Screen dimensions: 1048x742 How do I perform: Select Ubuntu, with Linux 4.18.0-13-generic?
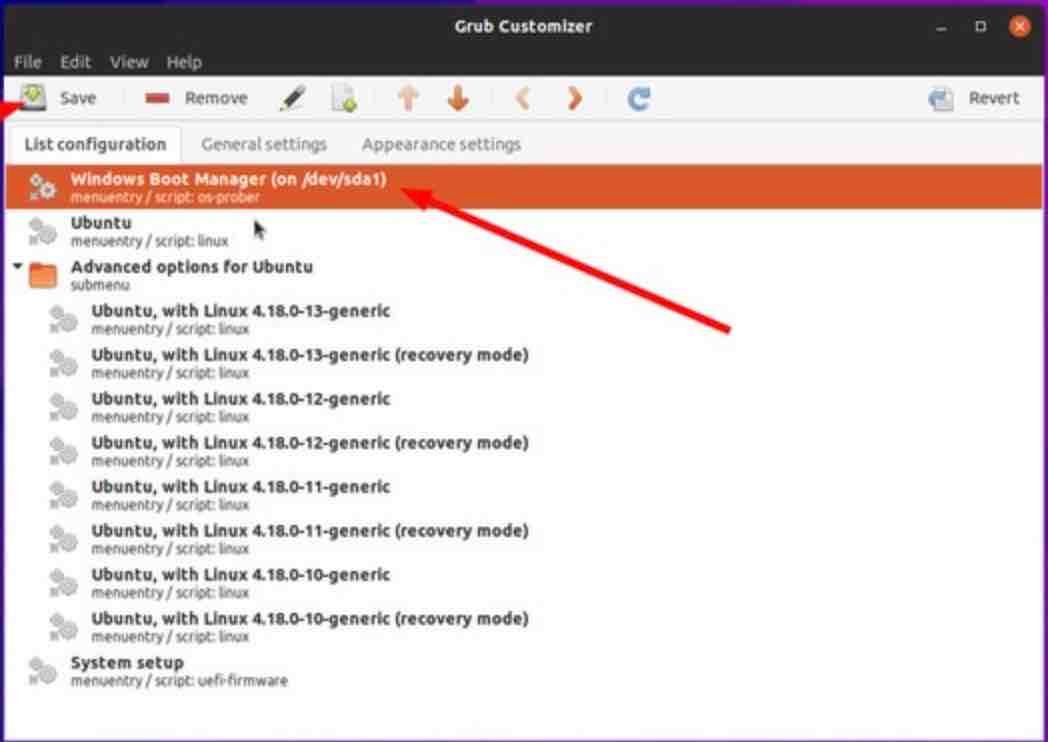pos(523,319)
